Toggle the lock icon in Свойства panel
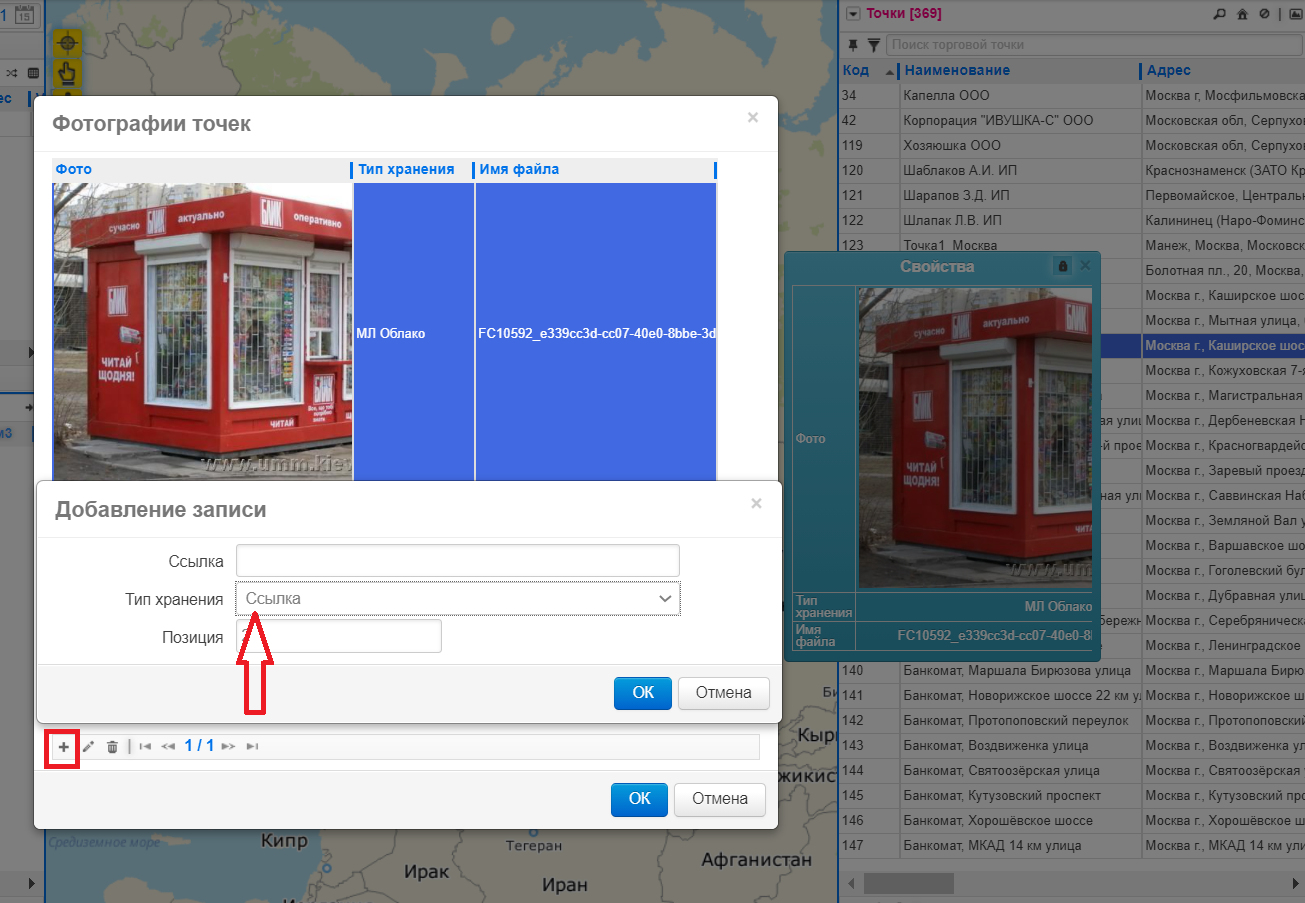The width and height of the screenshot is (1305, 903). pos(1063,266)
